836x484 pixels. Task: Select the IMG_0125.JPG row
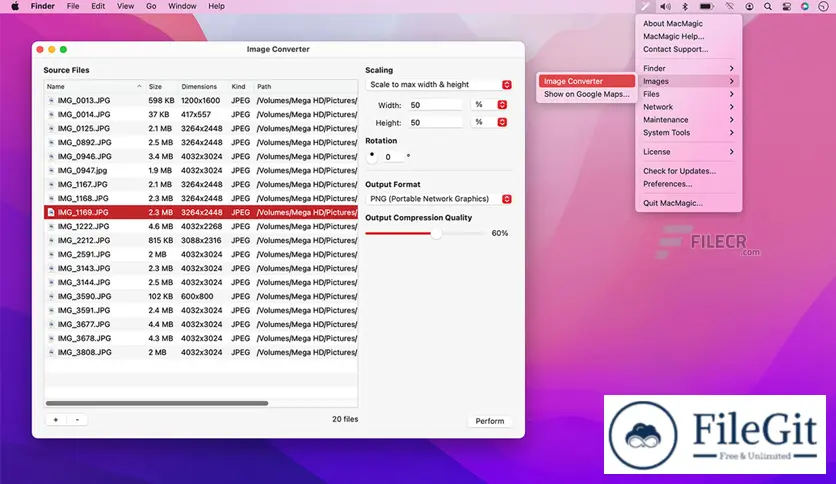click(x=200, y=128)
